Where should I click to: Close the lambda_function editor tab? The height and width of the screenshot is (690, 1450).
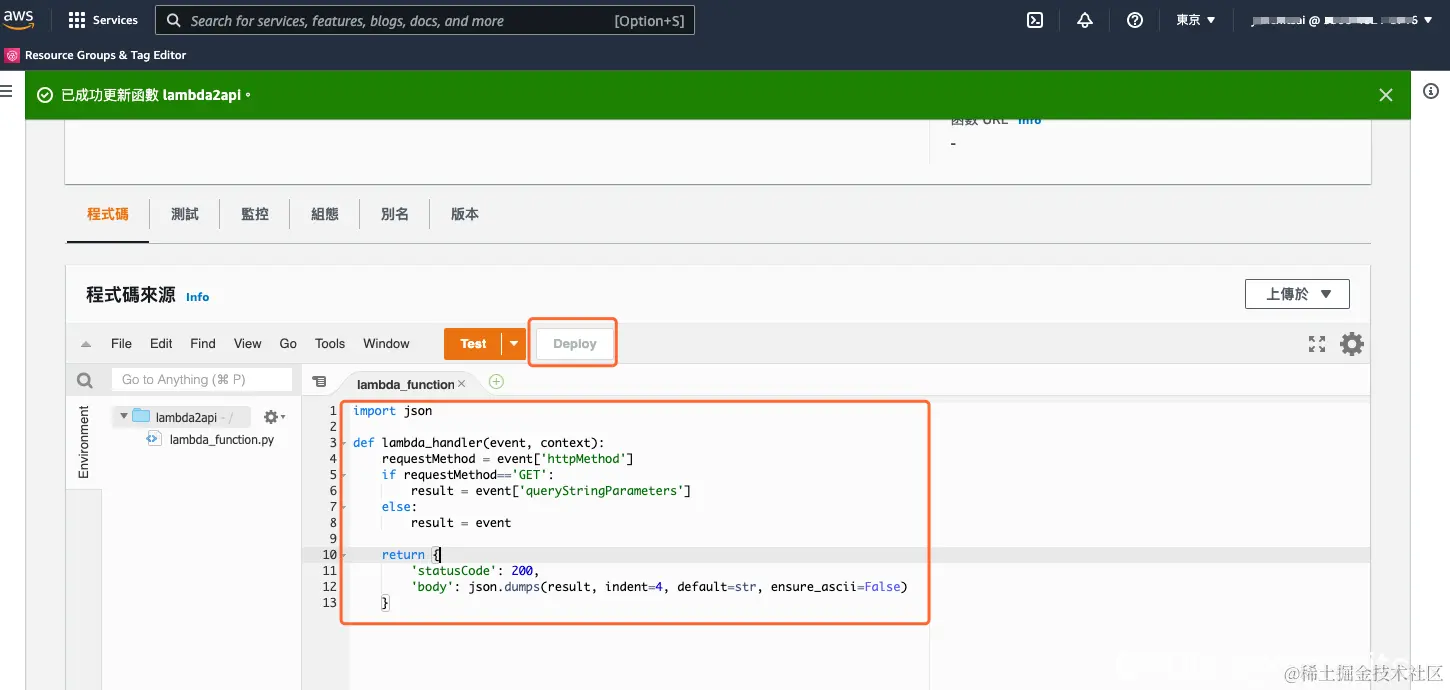click(462, 384)
